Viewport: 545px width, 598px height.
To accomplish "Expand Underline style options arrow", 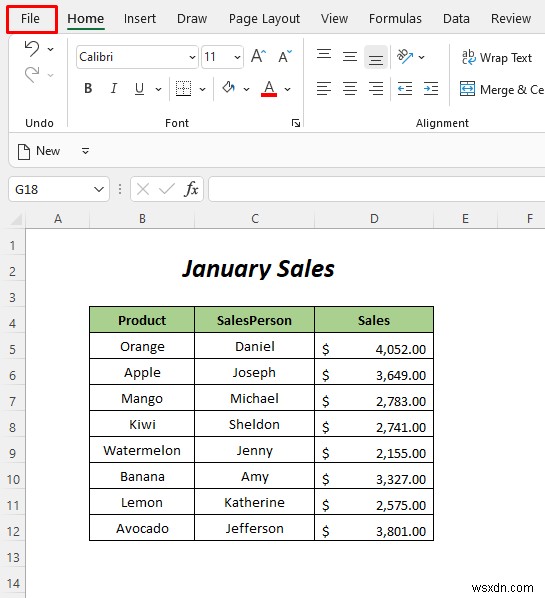I will (x=158, y=89).
